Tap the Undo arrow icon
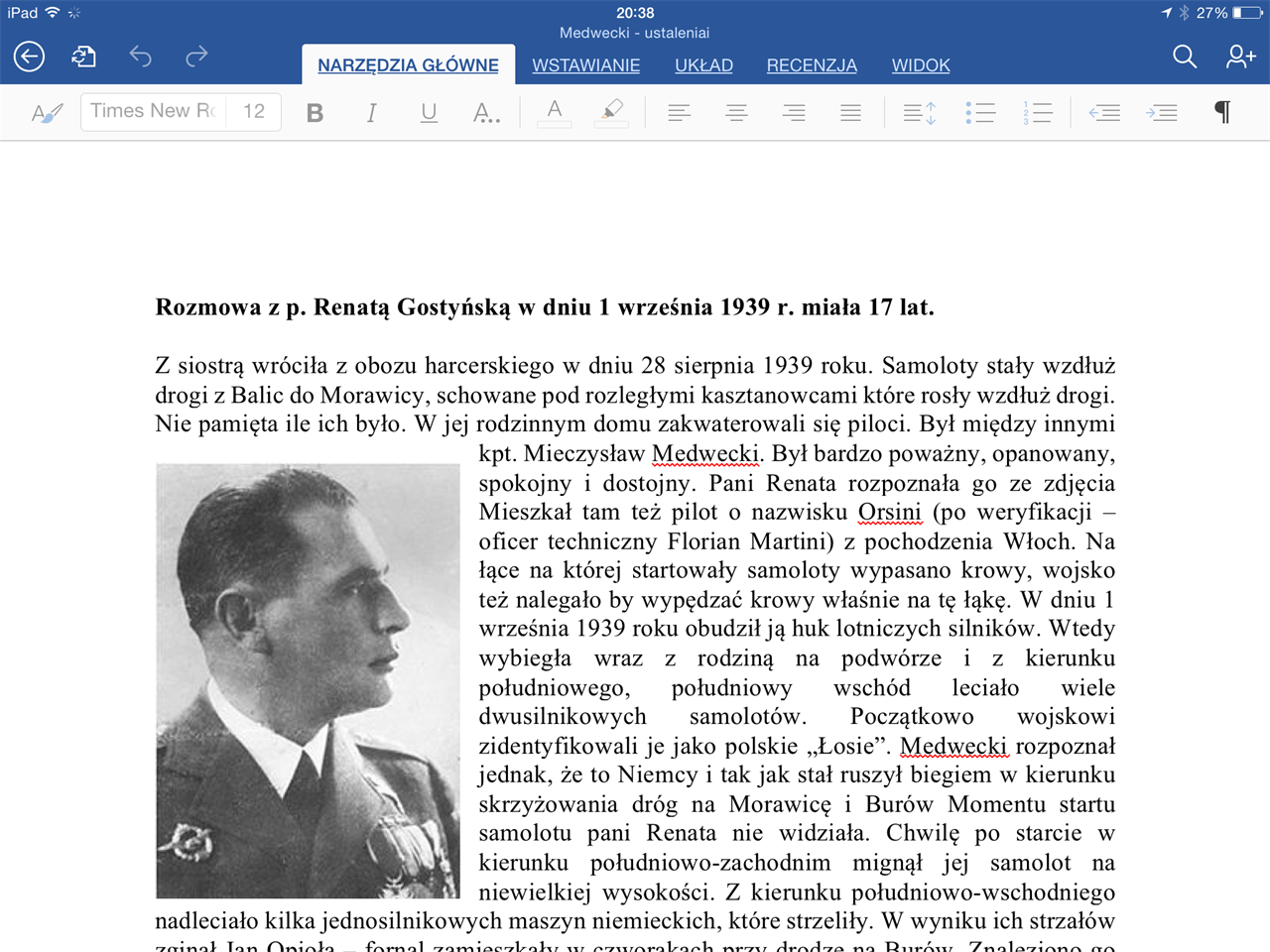The image size is (1270, 952). pyautogui.click(x=141, y=57)
